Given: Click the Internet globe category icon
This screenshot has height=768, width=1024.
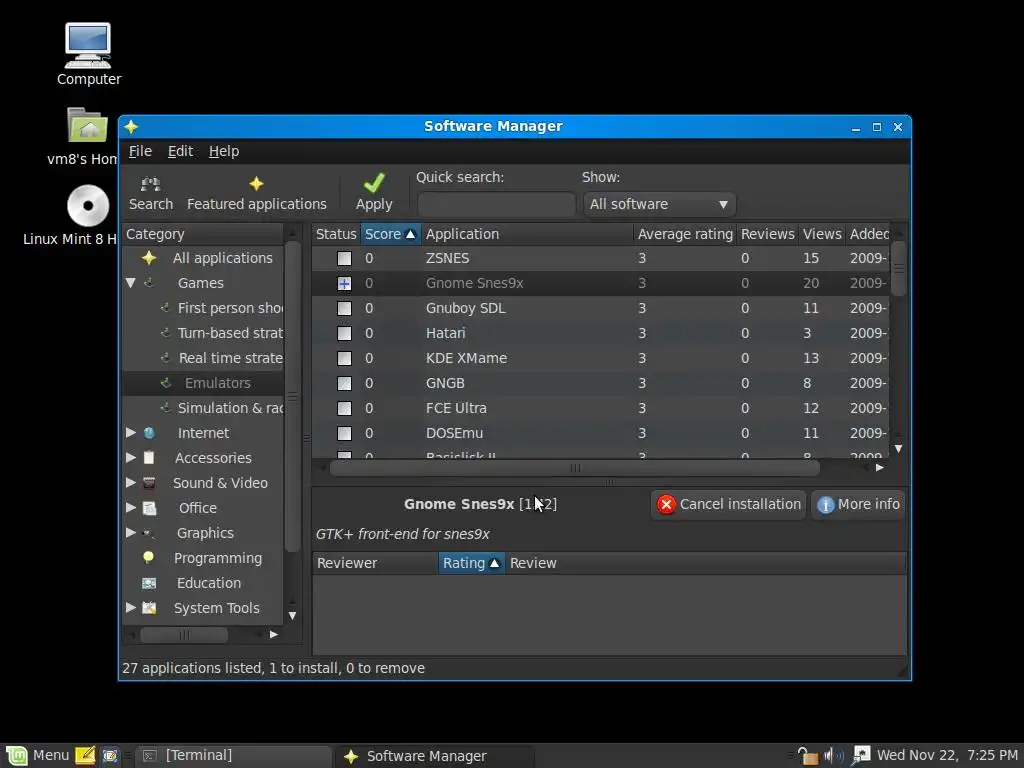Looking at the screenshot, I should coord(149,433).
